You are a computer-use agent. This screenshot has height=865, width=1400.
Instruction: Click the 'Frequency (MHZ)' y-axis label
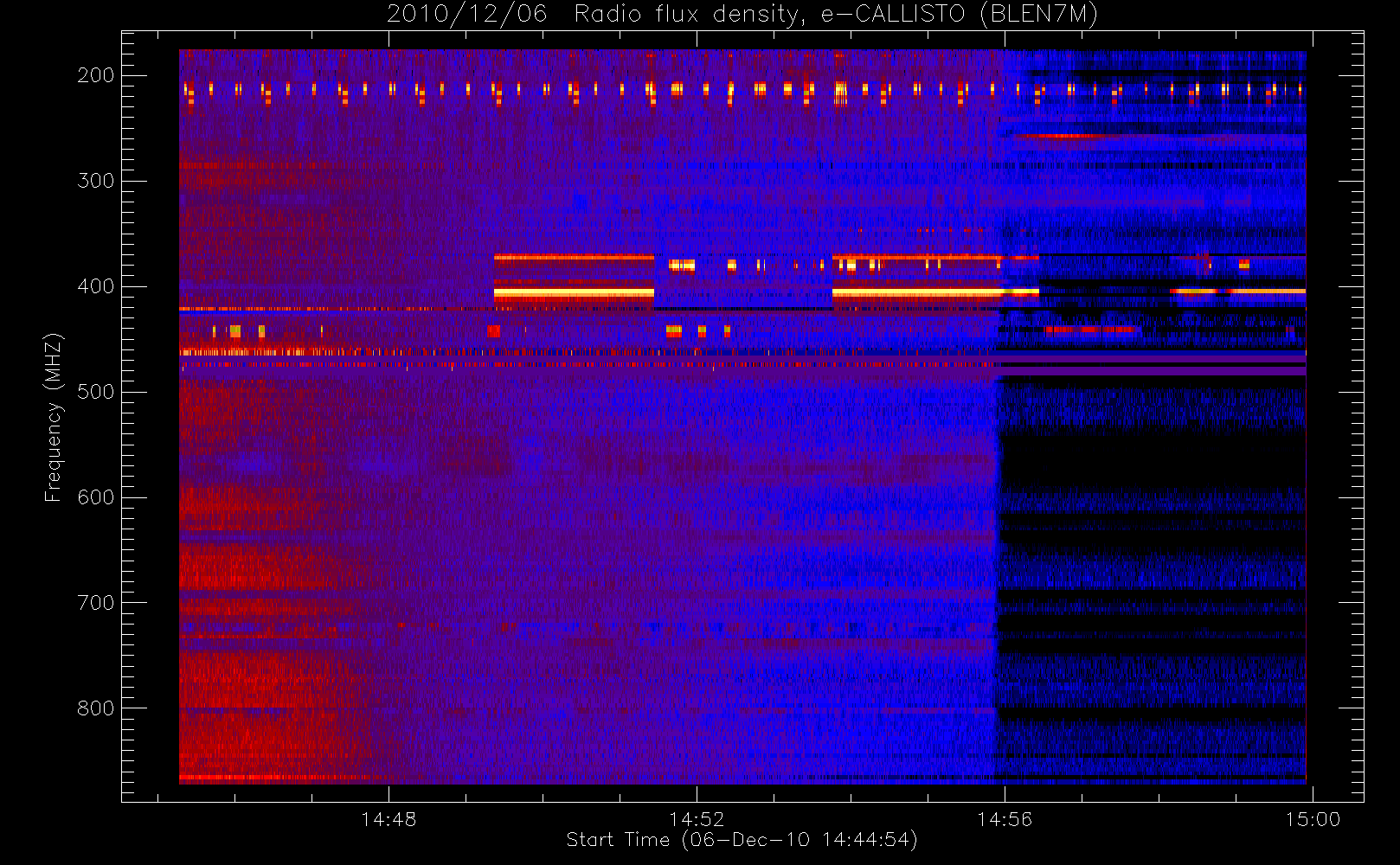pyautogui.click(x=54, y=417)
